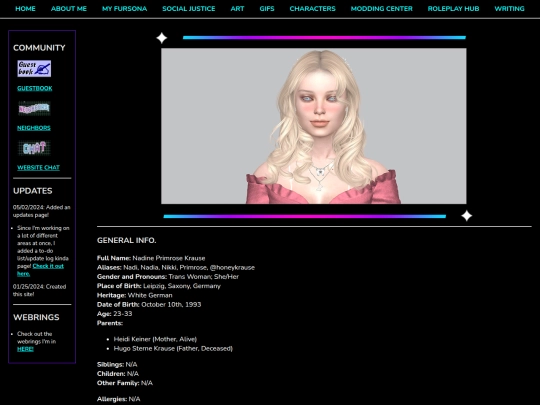The width and height of the screenshot is (540, 405).
Task: Follow the GUESTBOOK link
Action: (35, 89)
